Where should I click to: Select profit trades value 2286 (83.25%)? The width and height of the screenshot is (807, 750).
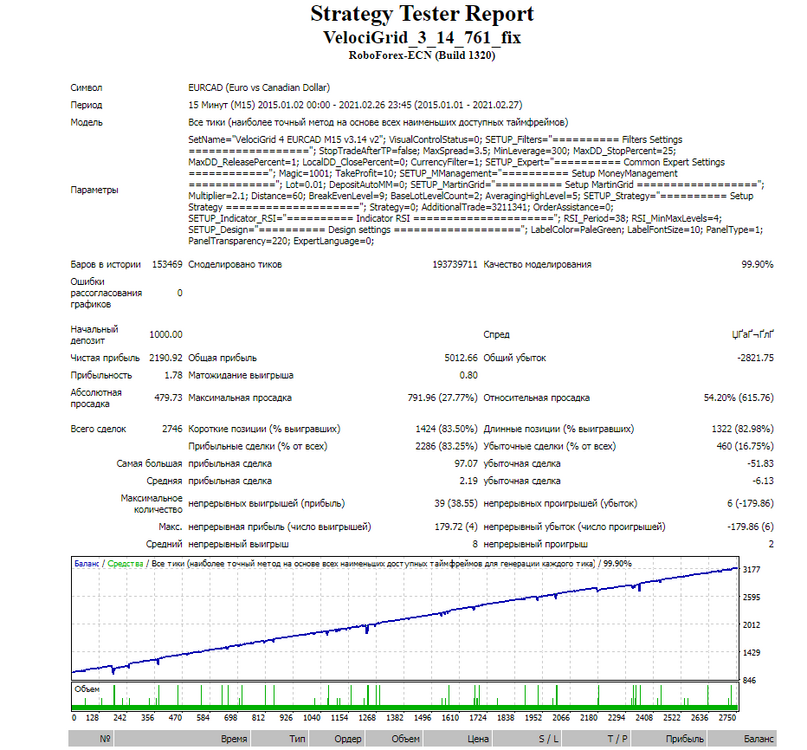446,446
